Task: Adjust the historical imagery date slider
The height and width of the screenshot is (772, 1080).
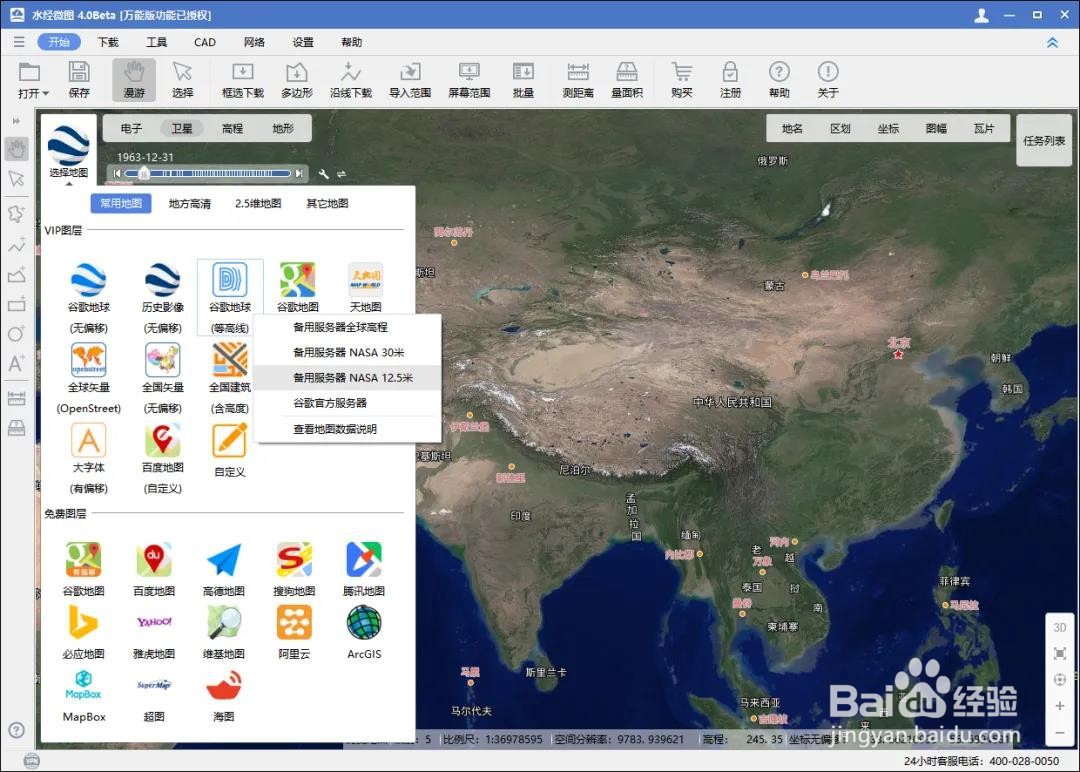Action: pos(144,174)
